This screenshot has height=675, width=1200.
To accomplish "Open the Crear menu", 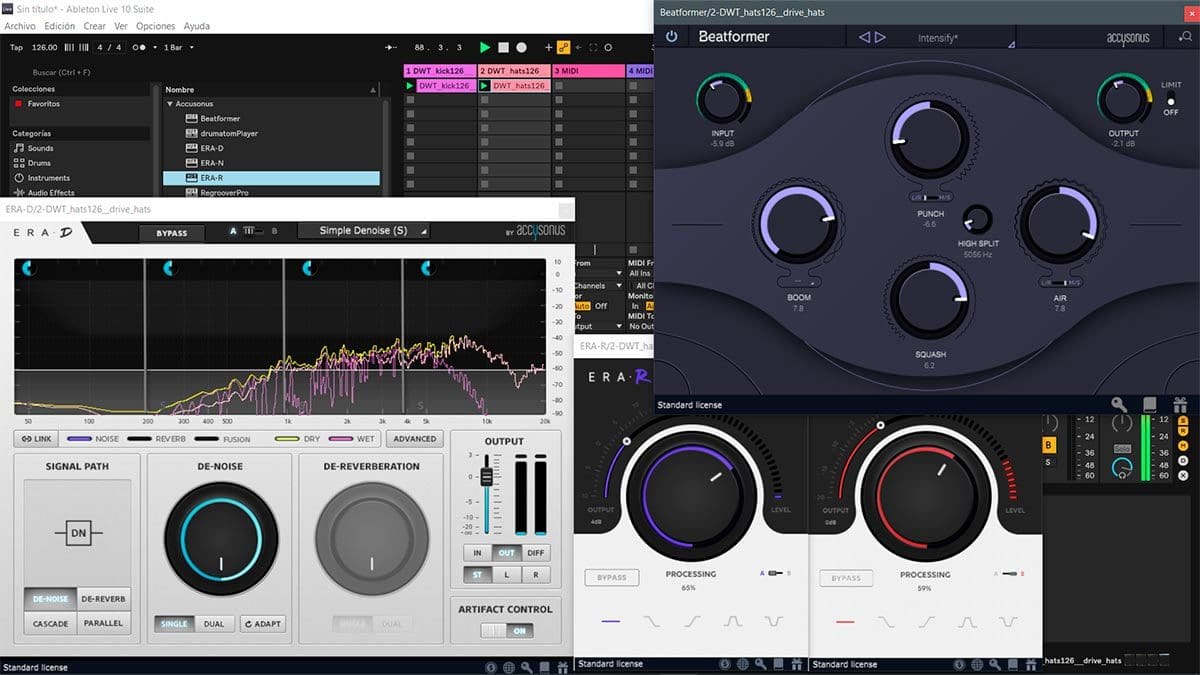I will [95, 26].
